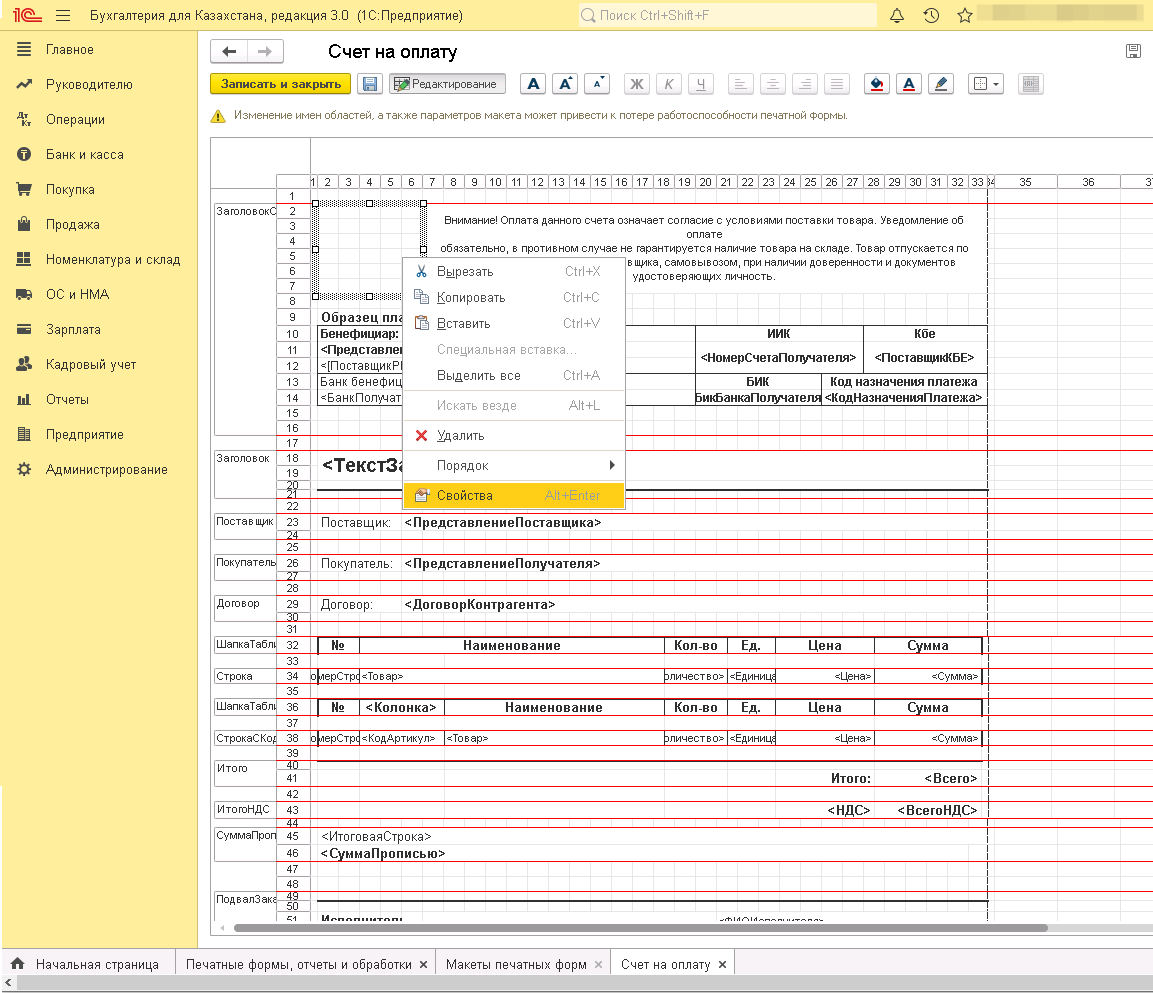Open the Зарплата section
The image size is (1153, 993).
99,330
